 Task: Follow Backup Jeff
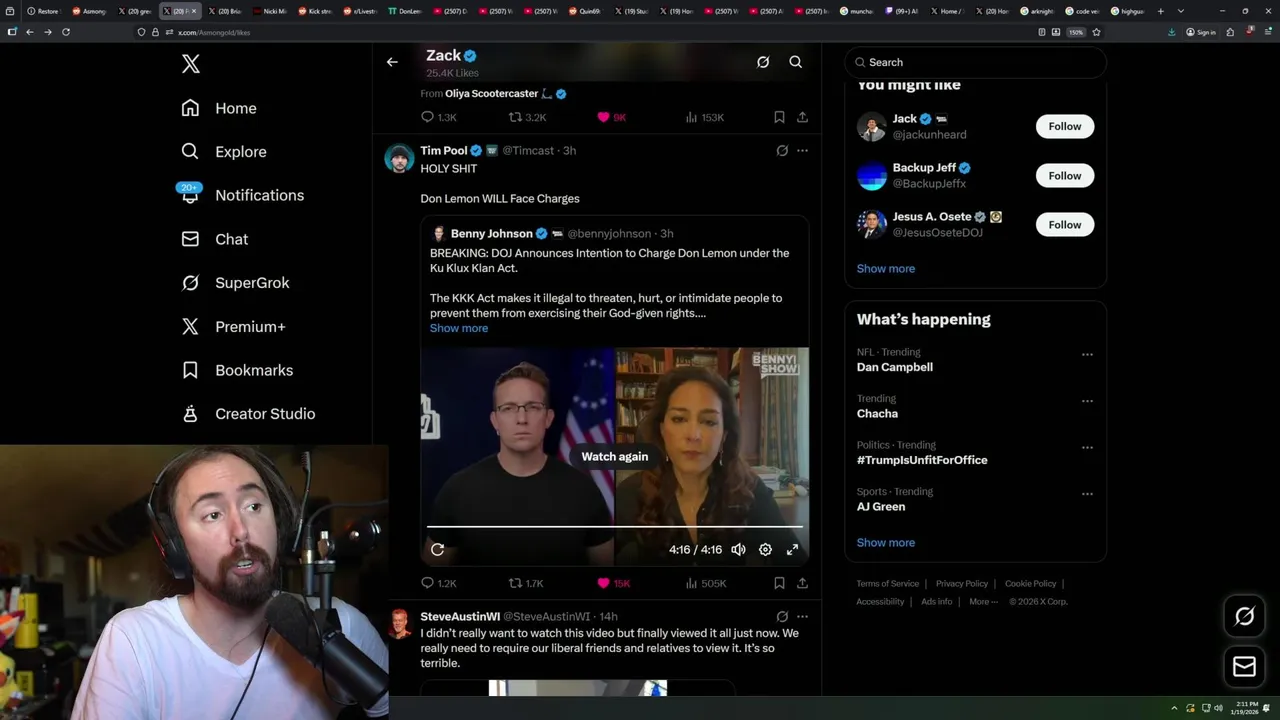1065,175
